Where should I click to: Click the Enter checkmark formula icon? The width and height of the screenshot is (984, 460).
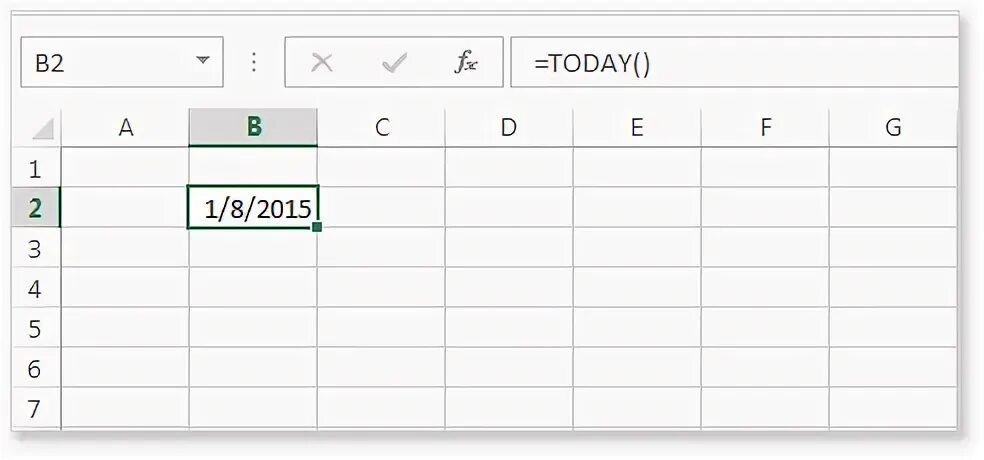394,63
